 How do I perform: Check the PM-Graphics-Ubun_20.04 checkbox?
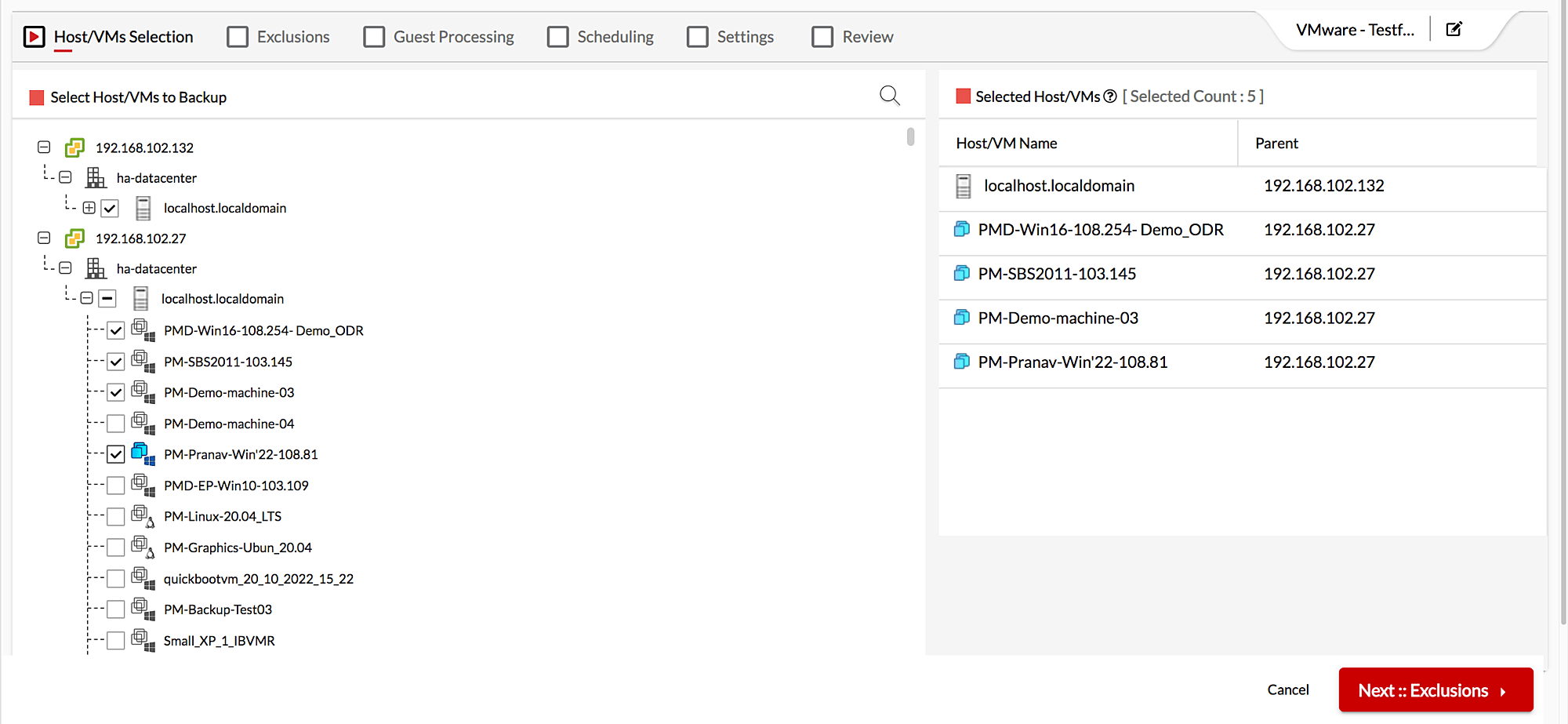(x=116, y=548)
